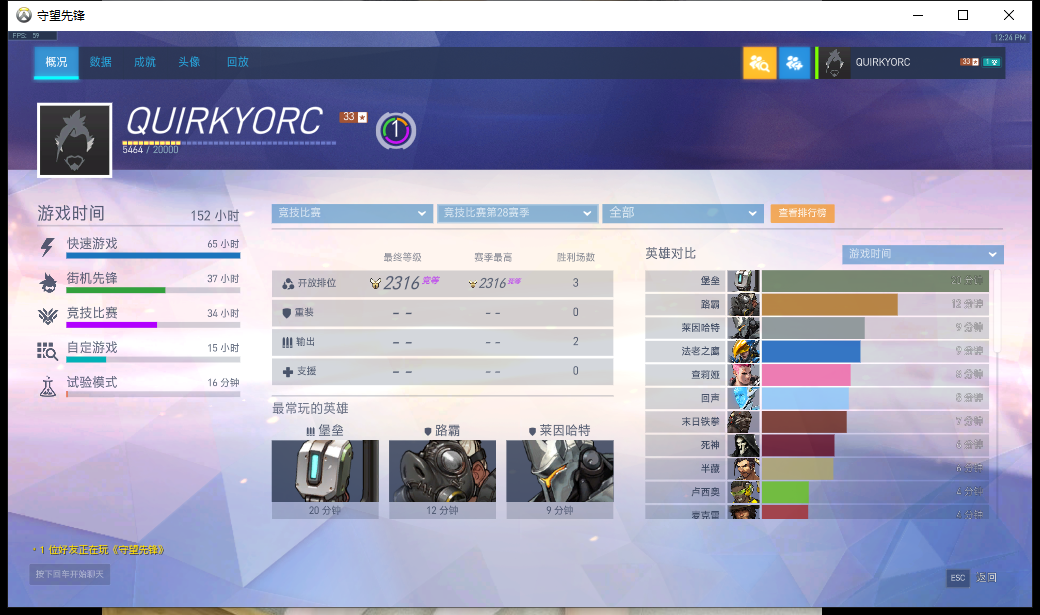Screen dimensions: 1040x615
Task: Click the 返回 back label
Action: (986, 578)
